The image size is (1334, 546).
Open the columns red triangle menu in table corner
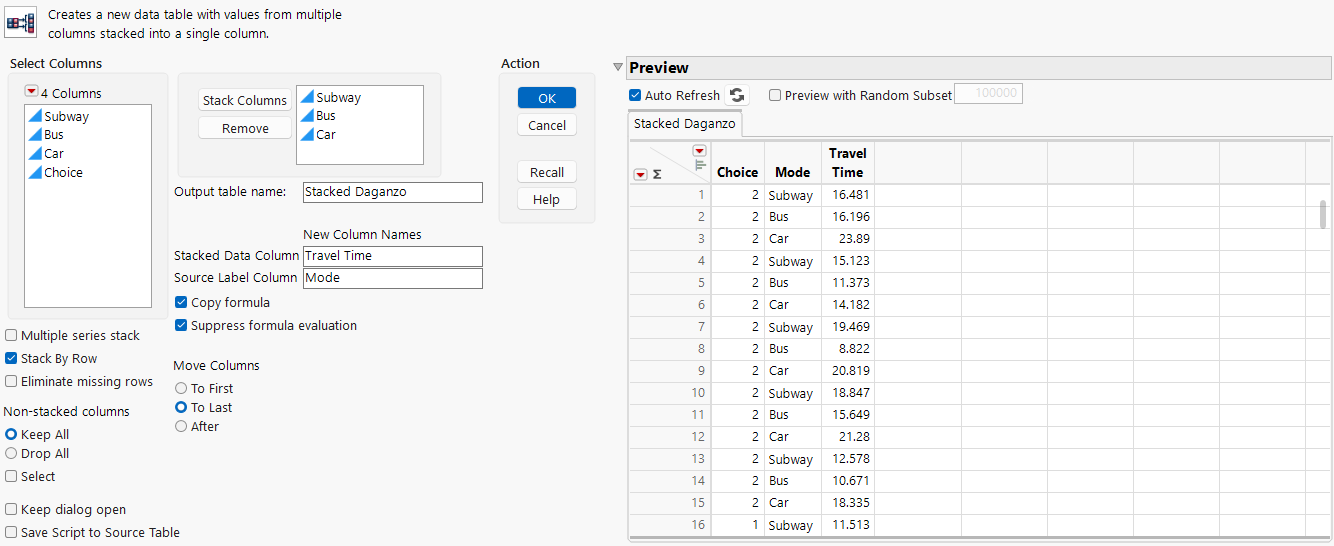(x=699, y=151)
